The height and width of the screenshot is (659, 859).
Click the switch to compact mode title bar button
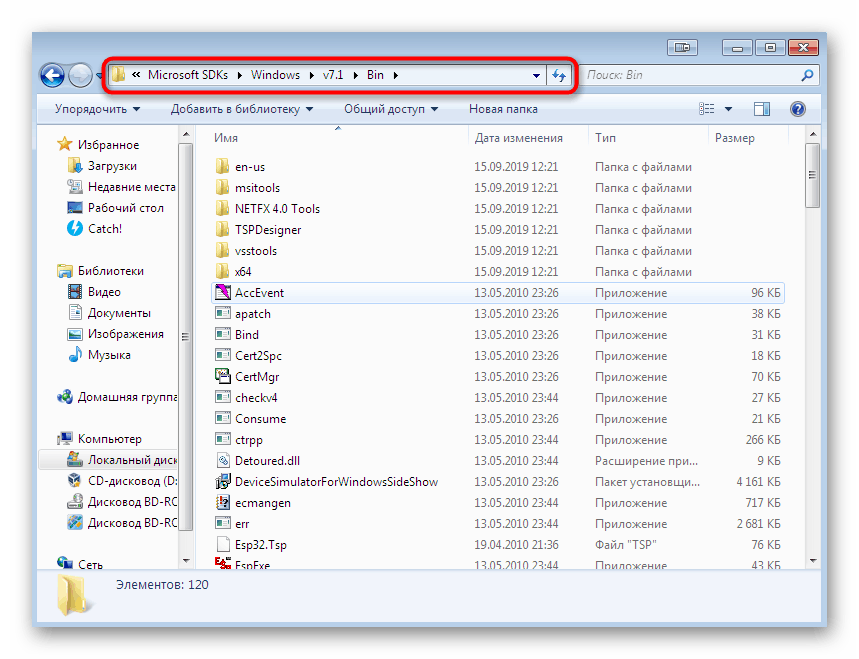click(x=682, y=48)
